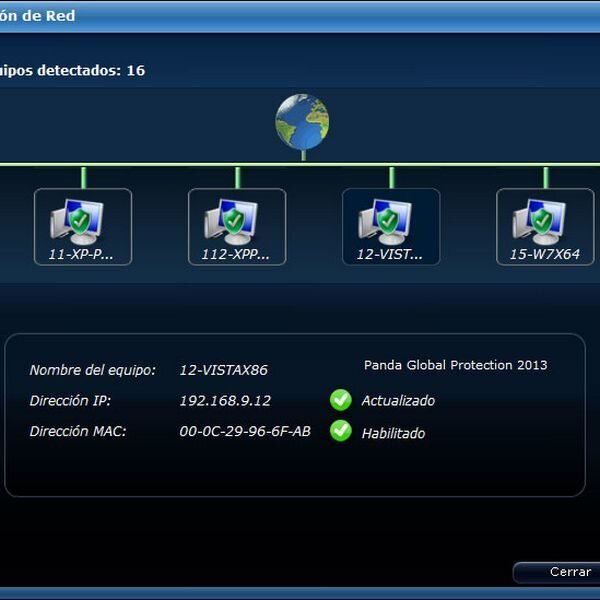The width and height of the screenshot is (600, 600).
Task: Click the window title bar text
Action: tap(38, 16)
